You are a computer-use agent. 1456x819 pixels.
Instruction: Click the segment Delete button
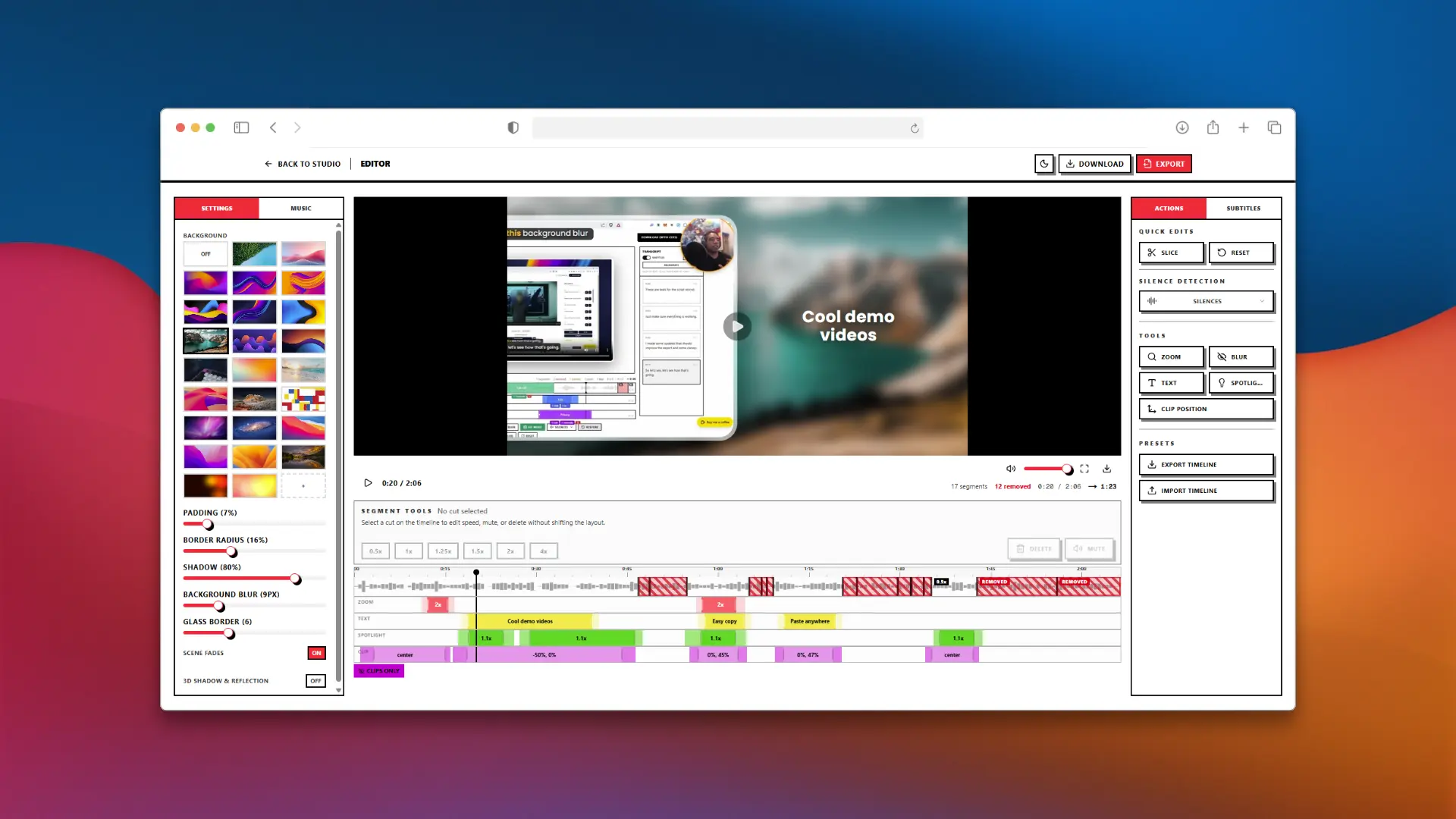pyautogui.click(x=1034, y=549)
